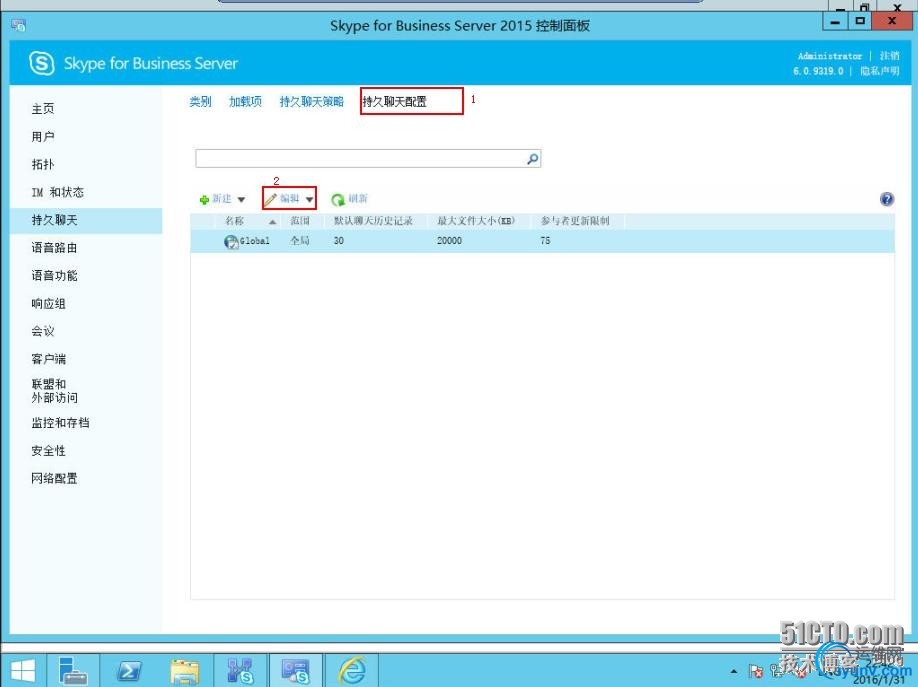Sort by 名称 column arrow
Viewport: 918px width, 687px height.
(x=272, y=221)
